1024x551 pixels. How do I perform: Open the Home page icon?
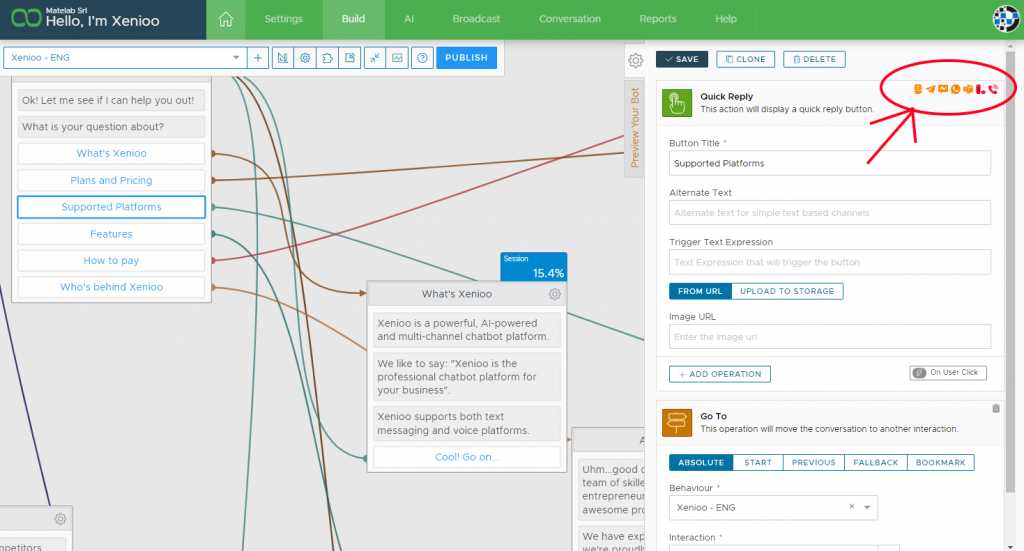click(x=225, y=19)
